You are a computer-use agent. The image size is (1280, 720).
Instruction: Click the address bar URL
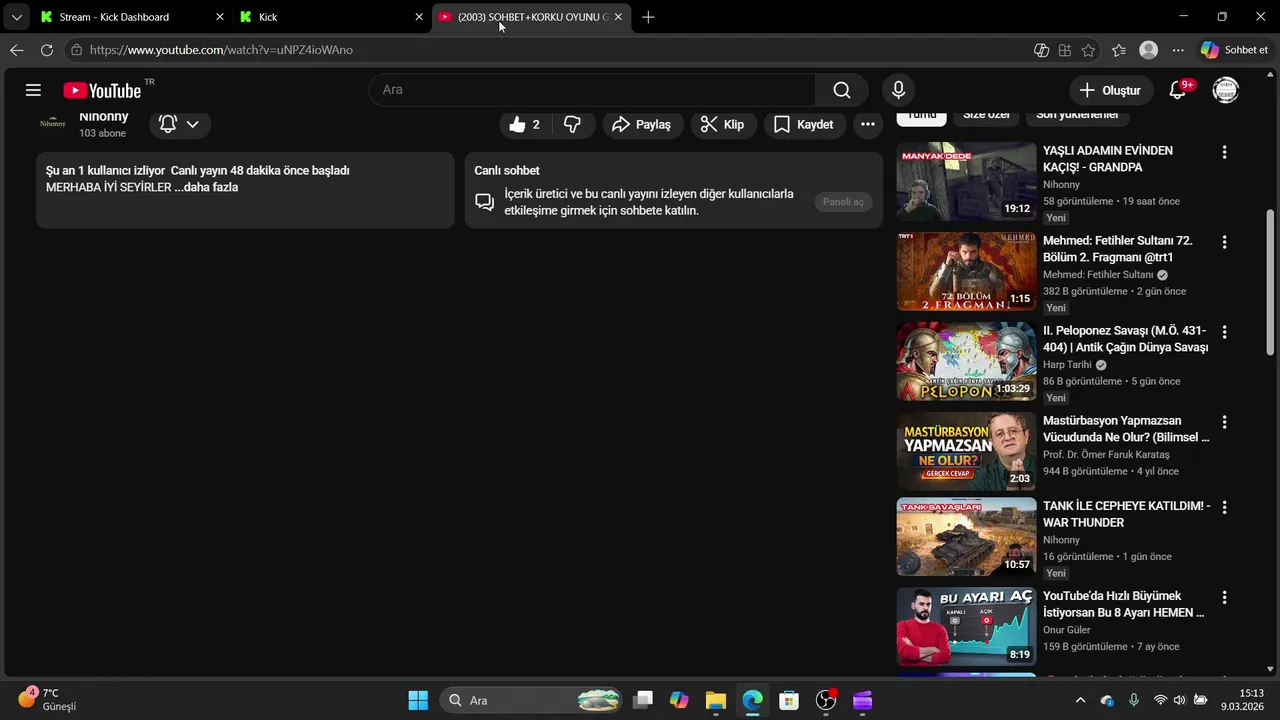[221, 50]
